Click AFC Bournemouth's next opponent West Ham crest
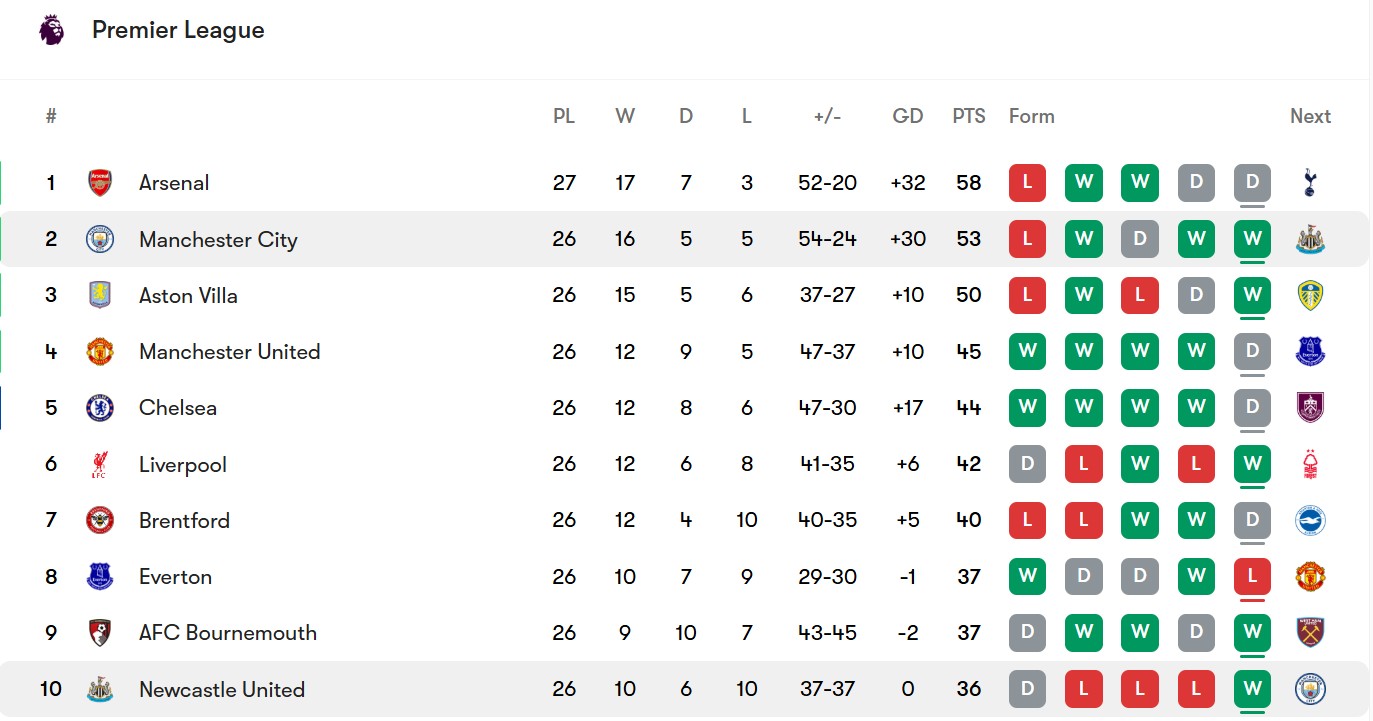Screen dimensions: 1373x721 [x=1309, y=633]
